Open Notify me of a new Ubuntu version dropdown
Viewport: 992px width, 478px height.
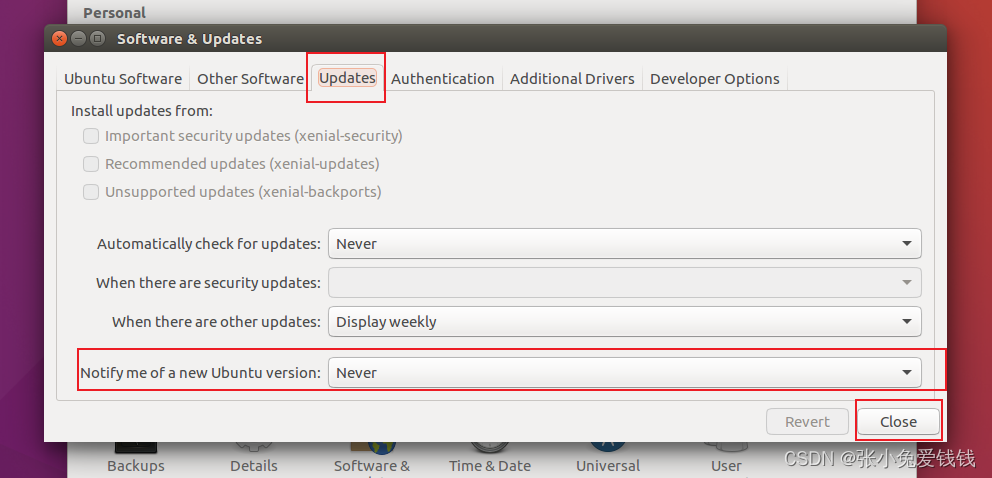pyautogui.click(x=624, y=373)
